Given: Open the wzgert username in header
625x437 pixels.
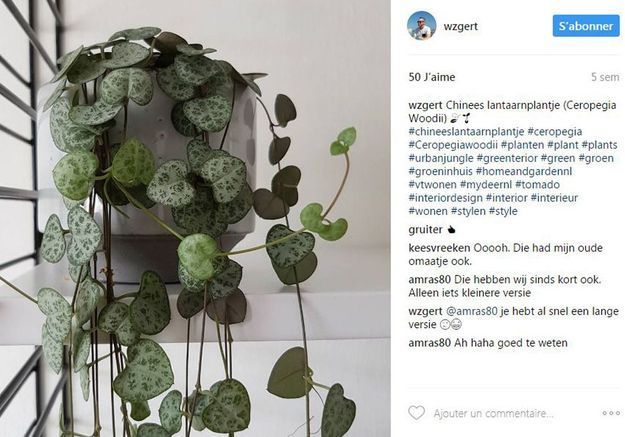Looking at the screenshot, I should pyautogui.click(x=460, y=26).
